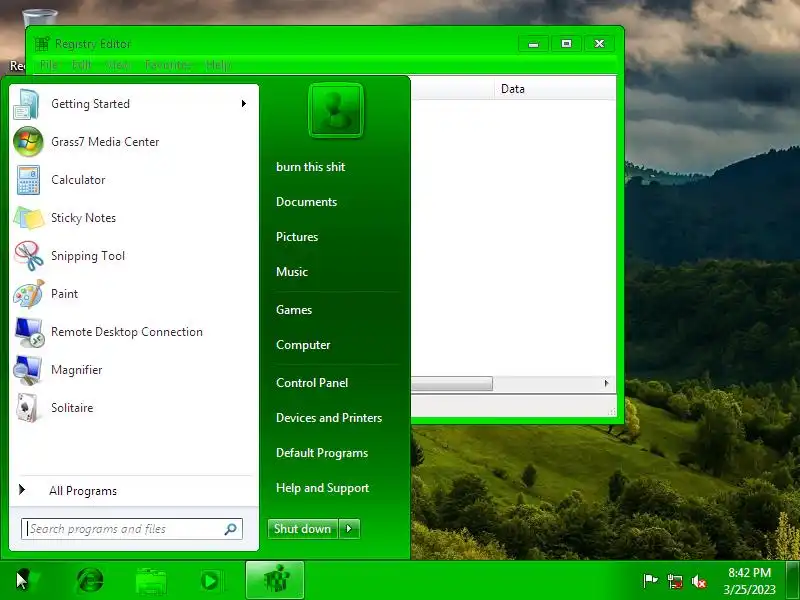Open Pictures from the Start menu

pyautogui.click(x=297, y=237)
